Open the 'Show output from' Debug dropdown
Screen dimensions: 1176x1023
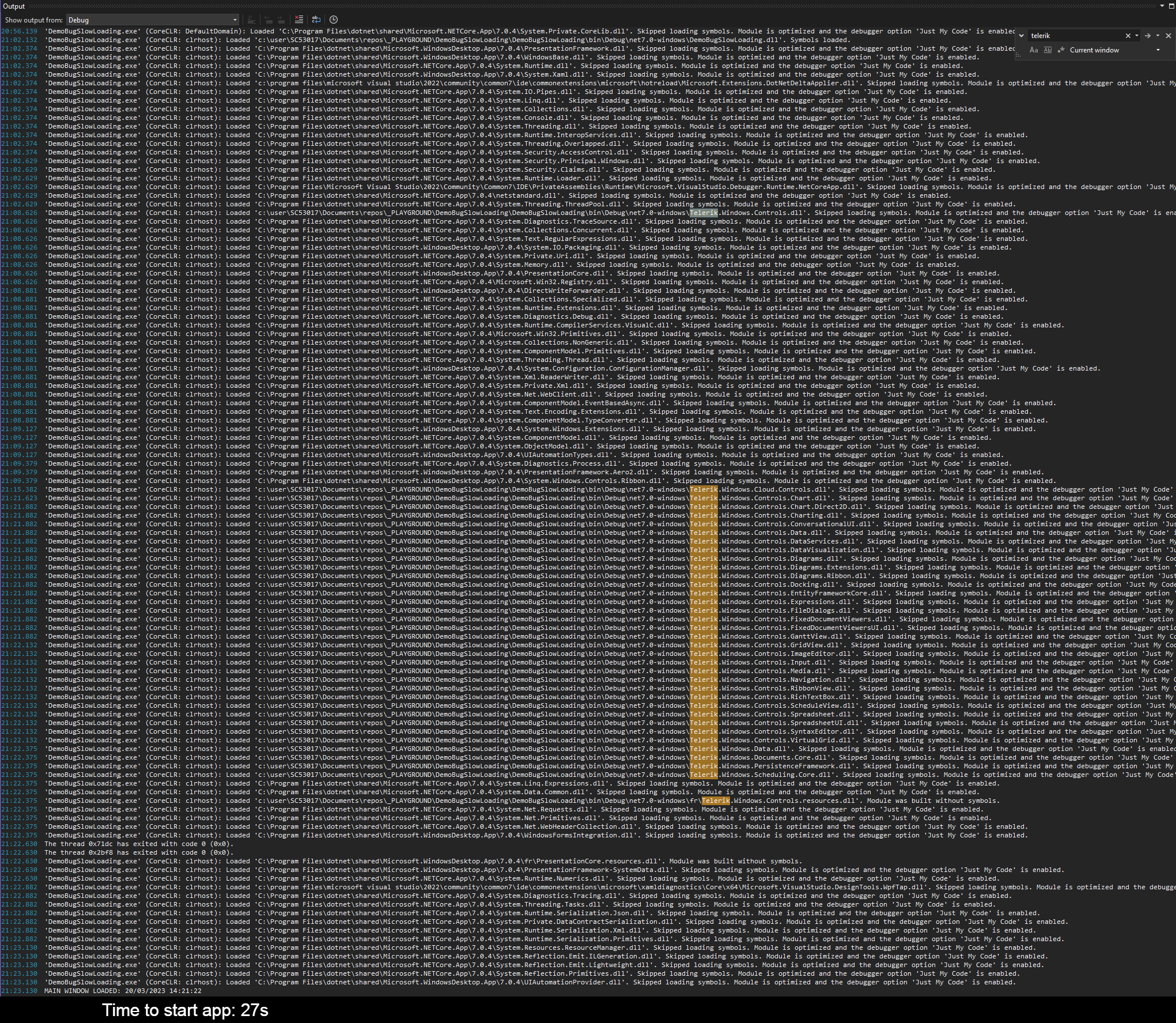click(153, 20)
